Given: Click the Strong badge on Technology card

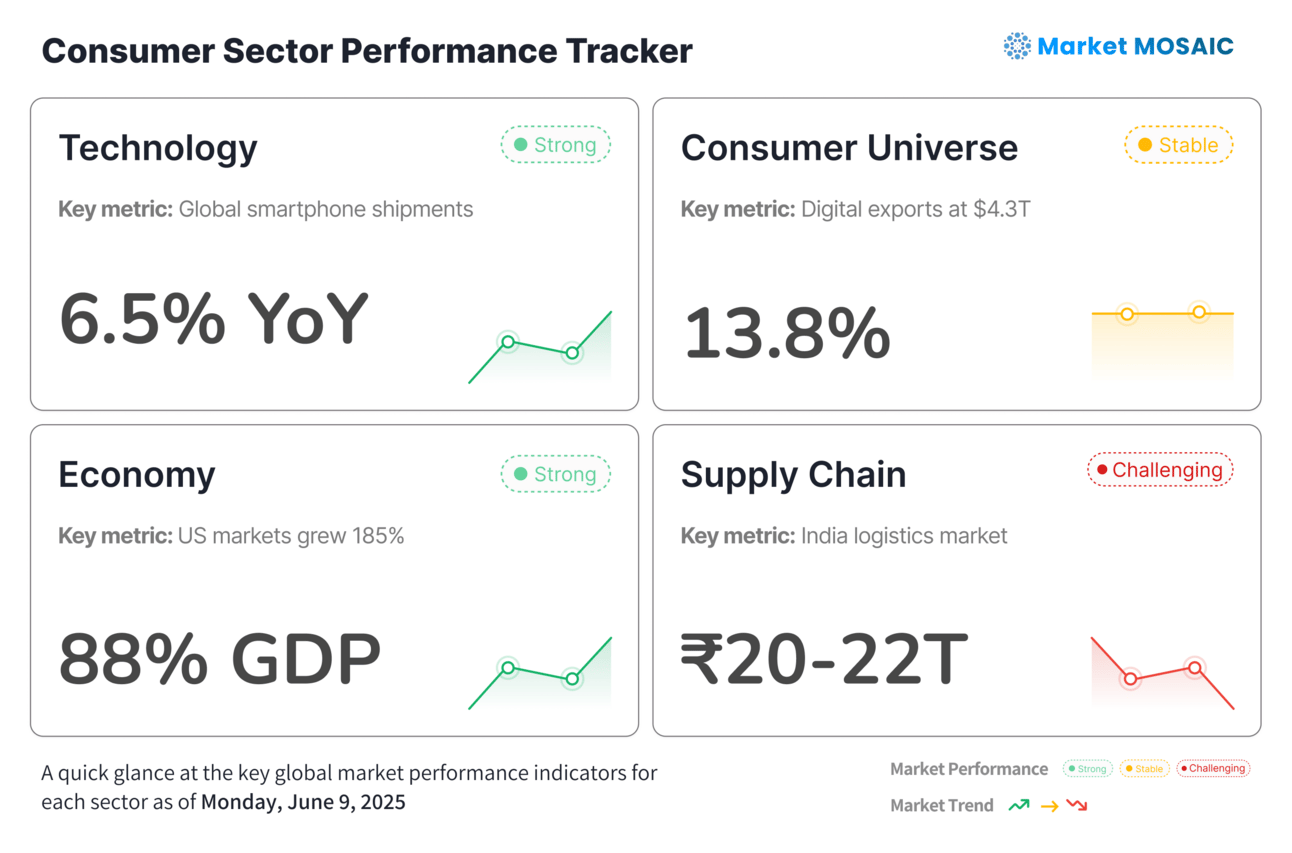Looking at the screenshot, I should tap(555, 145).
